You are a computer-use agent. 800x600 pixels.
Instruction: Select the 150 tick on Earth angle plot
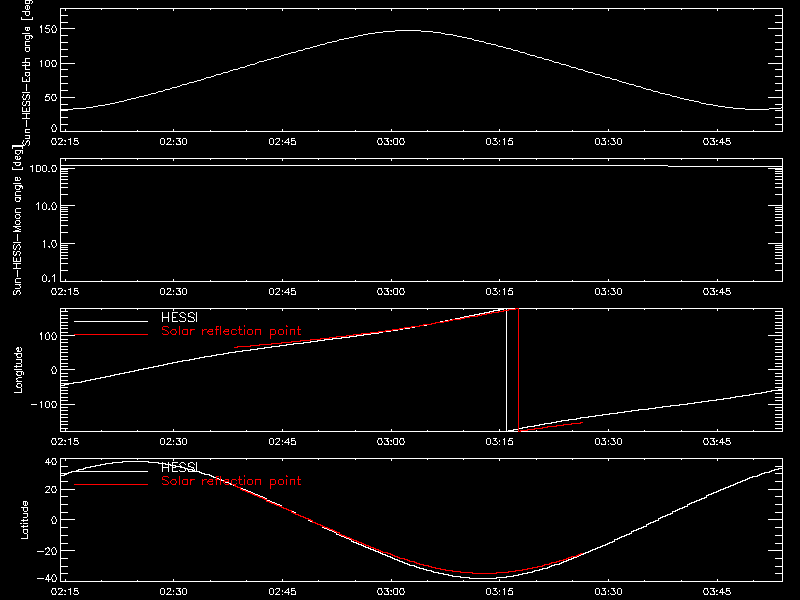pos(48,29)
